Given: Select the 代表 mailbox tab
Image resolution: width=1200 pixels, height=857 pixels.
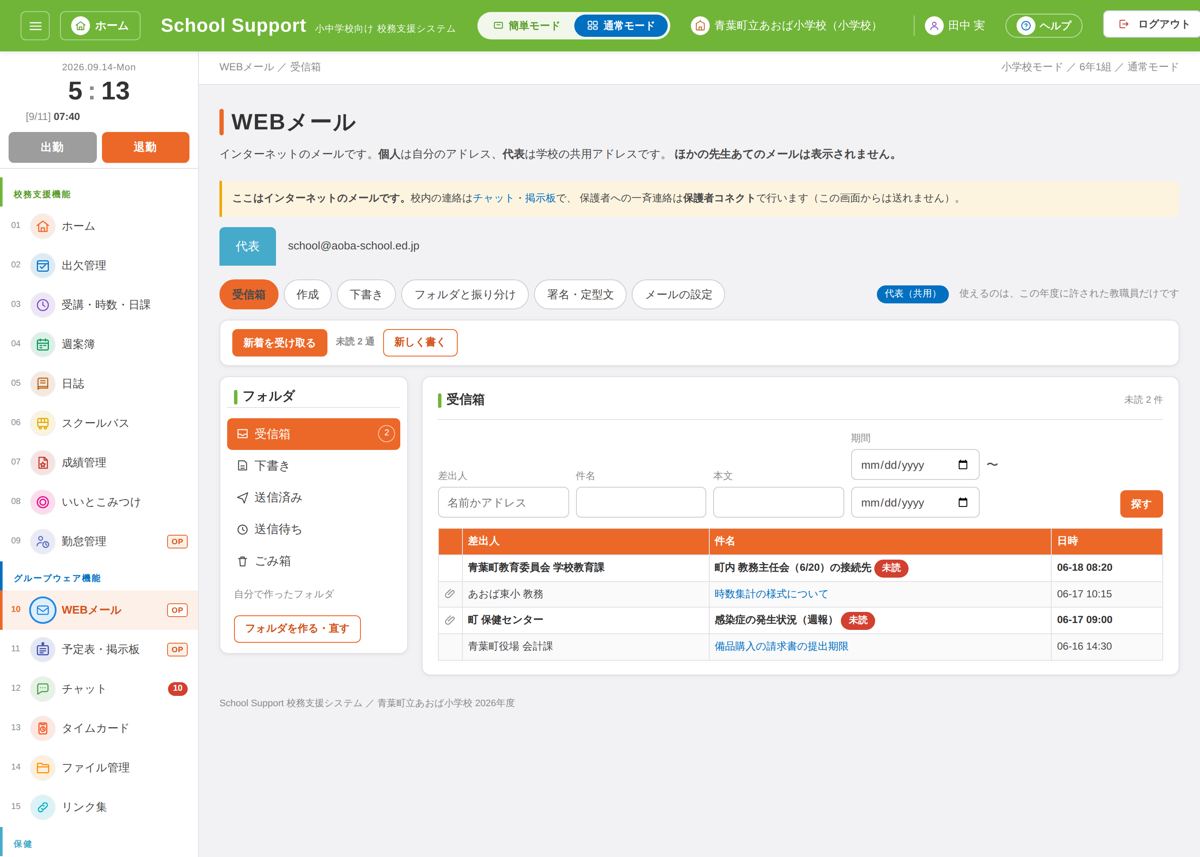Looking at the screenshot, I should (x=248, y=246).
